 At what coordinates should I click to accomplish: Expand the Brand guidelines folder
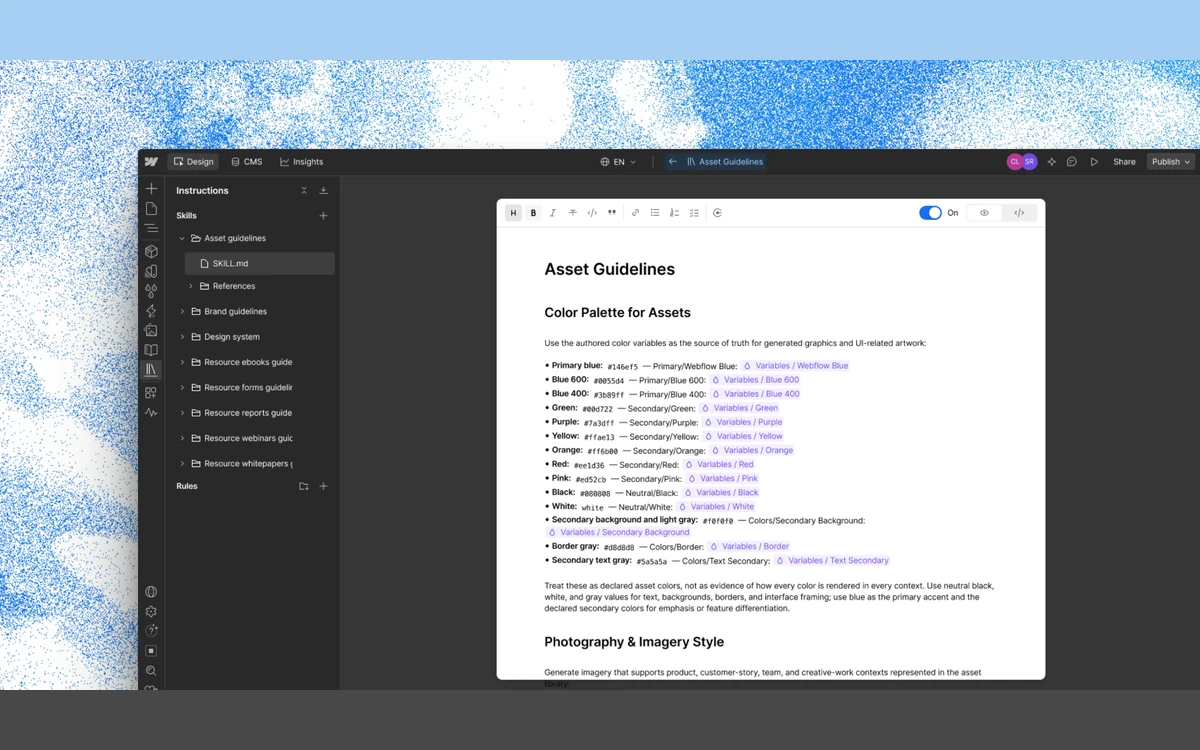182,312
